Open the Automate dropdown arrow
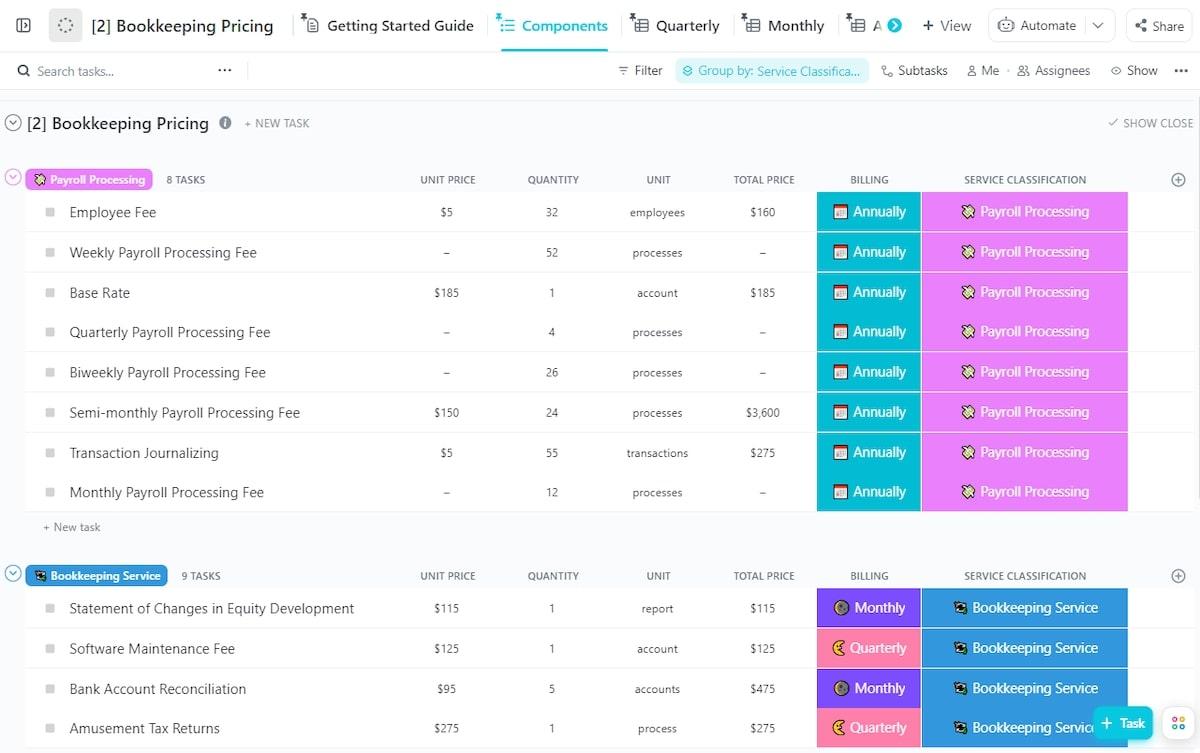Image resolution: width=1200 pixels, height=753 pixels. (1098, 26)
